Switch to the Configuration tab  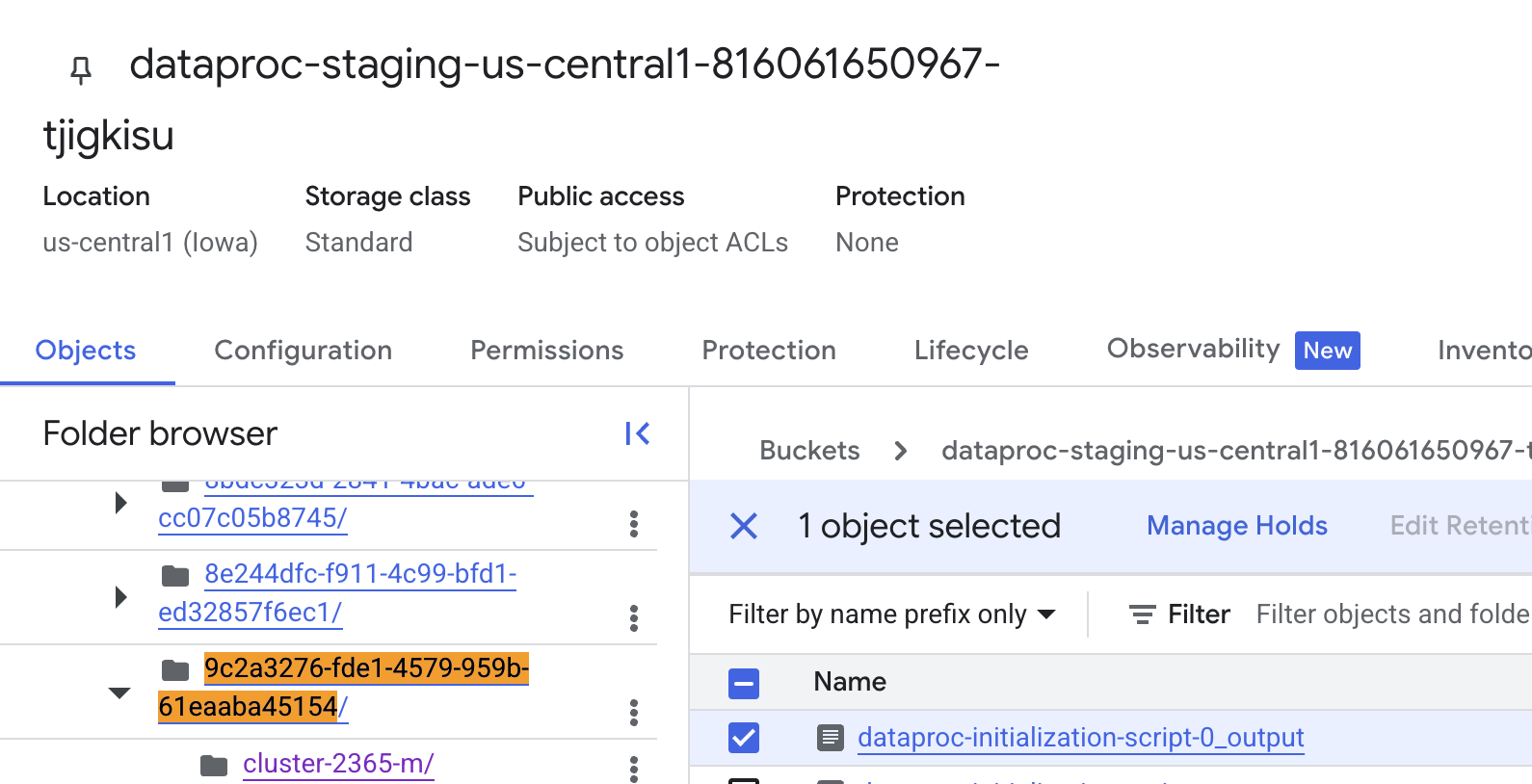[x=303, y=351]
